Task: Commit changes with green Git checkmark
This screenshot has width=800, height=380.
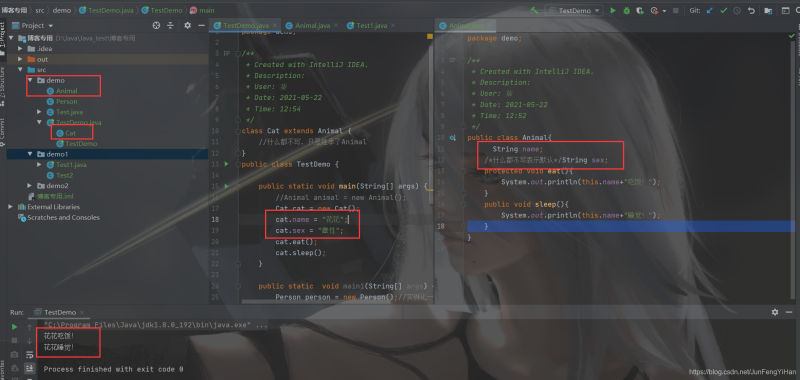Action: [x=723, y=10]
